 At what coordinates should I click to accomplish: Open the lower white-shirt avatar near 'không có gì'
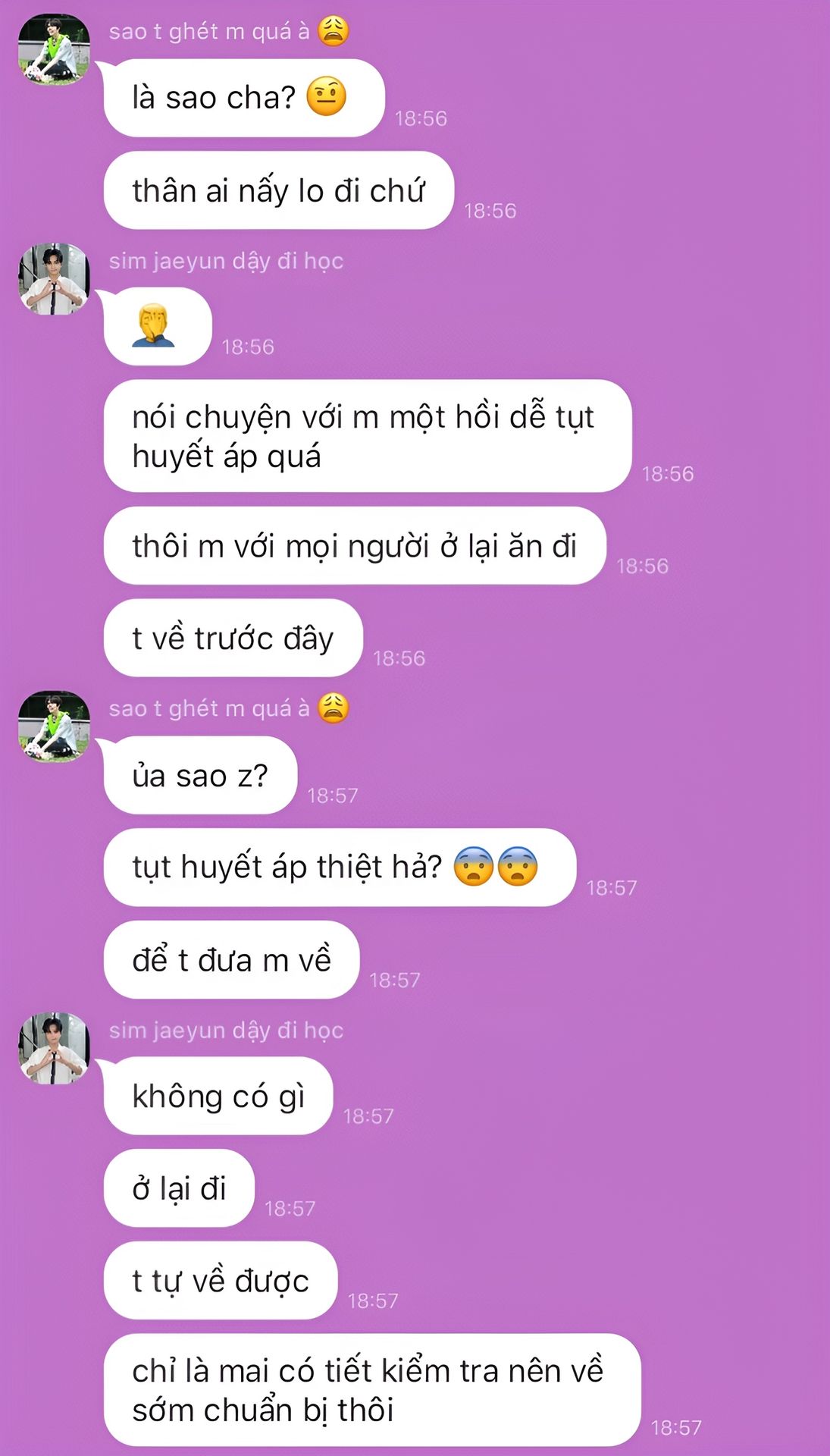point(54,1048)
